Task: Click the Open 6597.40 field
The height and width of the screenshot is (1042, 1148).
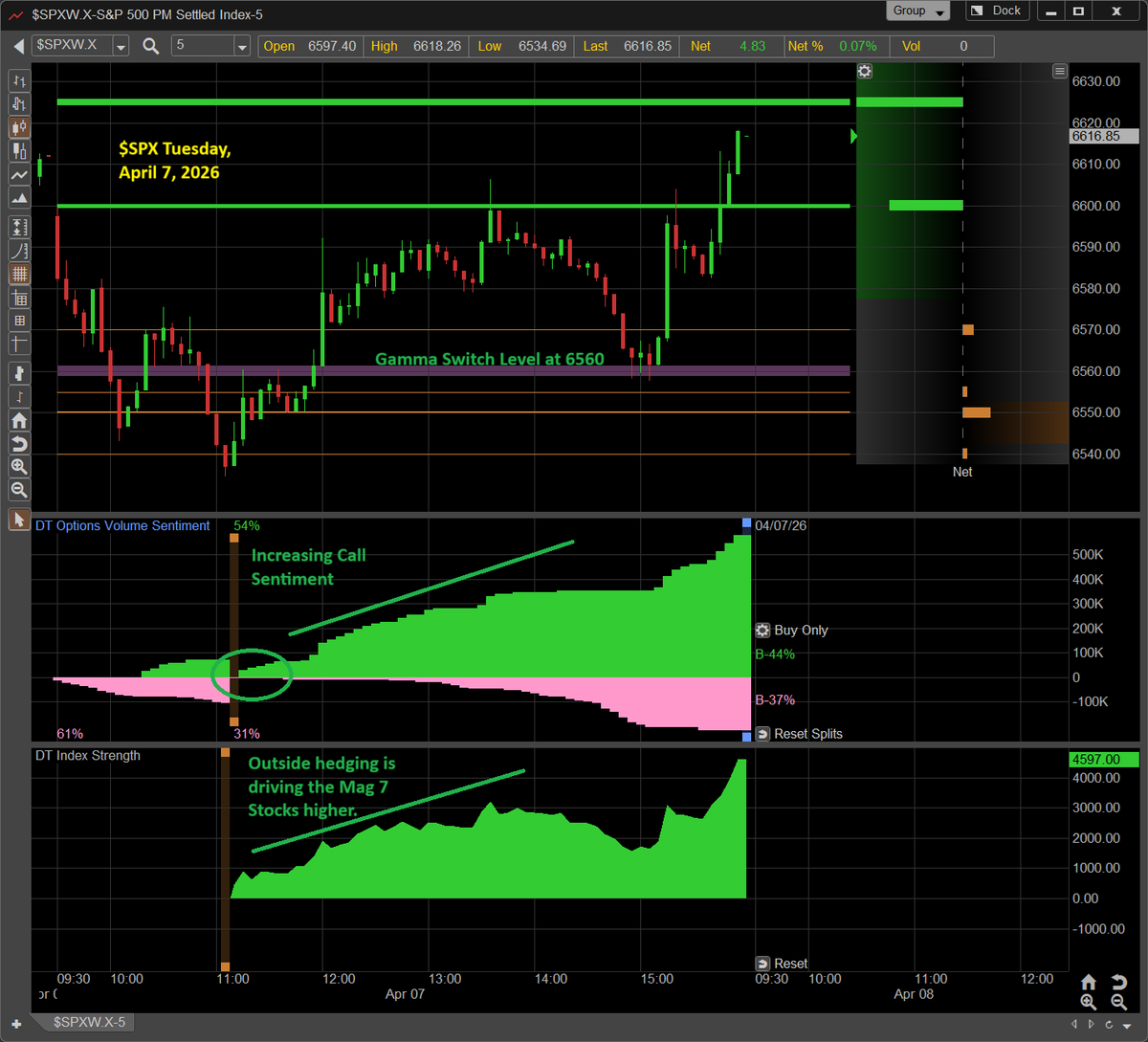Action: coord(311,46)
